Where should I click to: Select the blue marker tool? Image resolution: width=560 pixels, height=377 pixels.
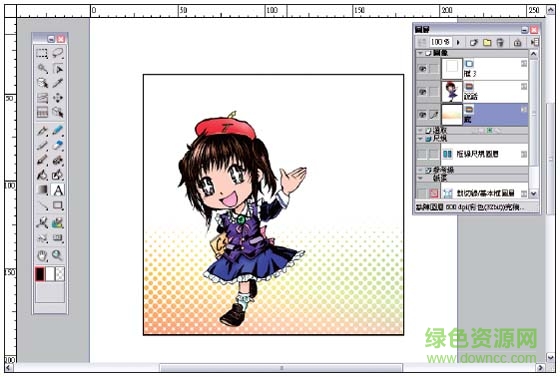click(x=58, y=131)
